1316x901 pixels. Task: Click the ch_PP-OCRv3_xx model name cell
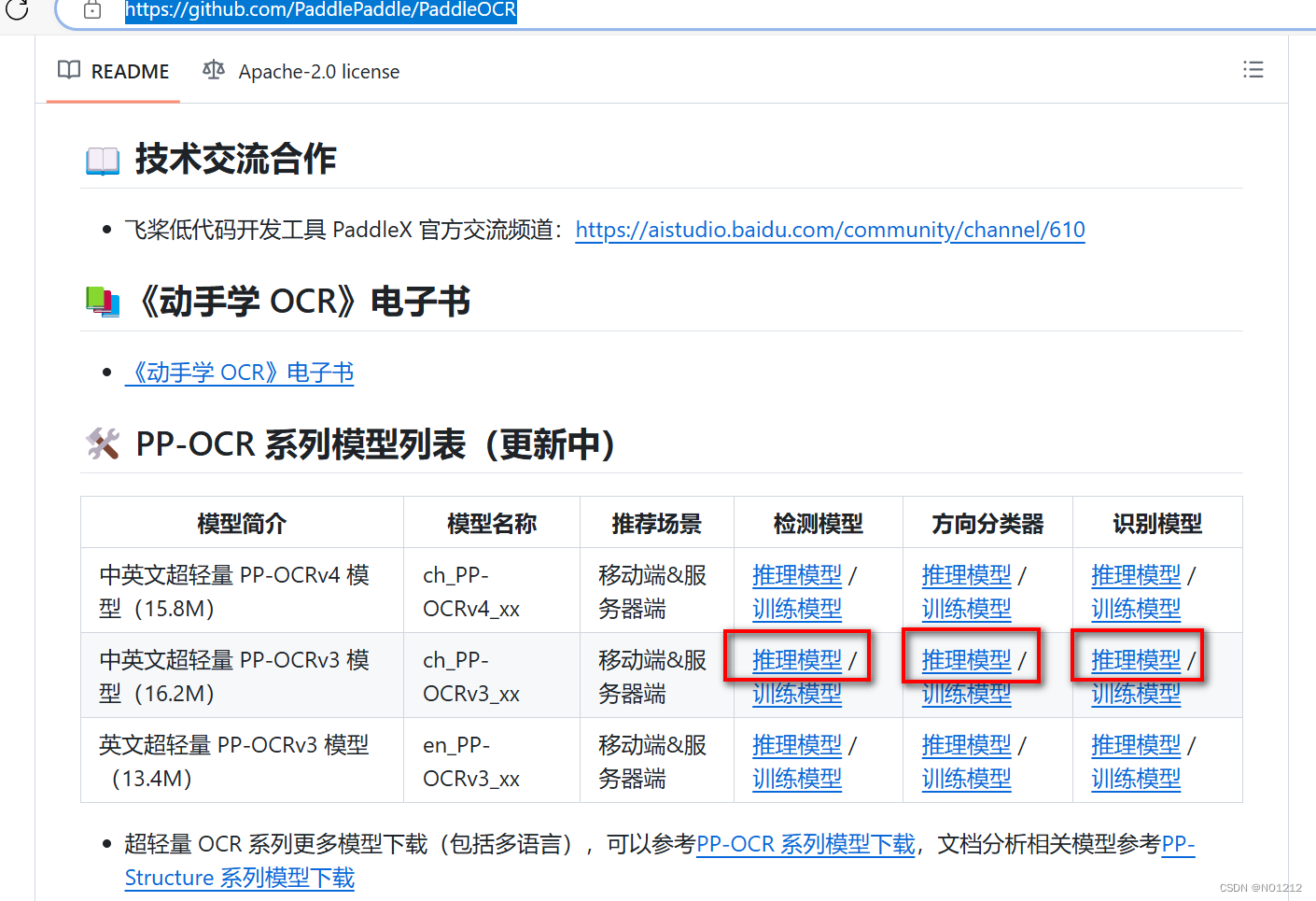point(492,676)
